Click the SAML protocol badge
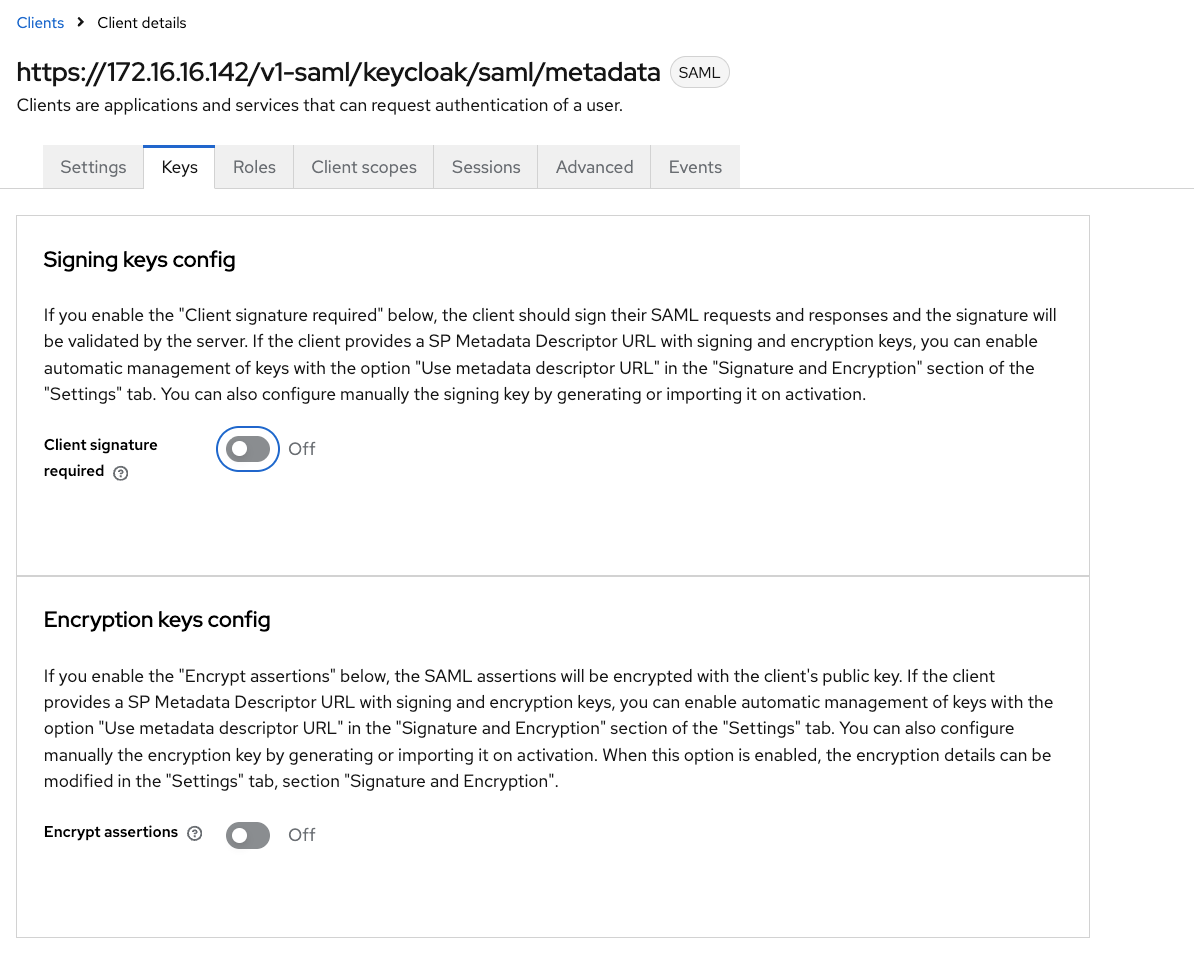This screenshot has height=961, width=1194. tap(699, 73)
